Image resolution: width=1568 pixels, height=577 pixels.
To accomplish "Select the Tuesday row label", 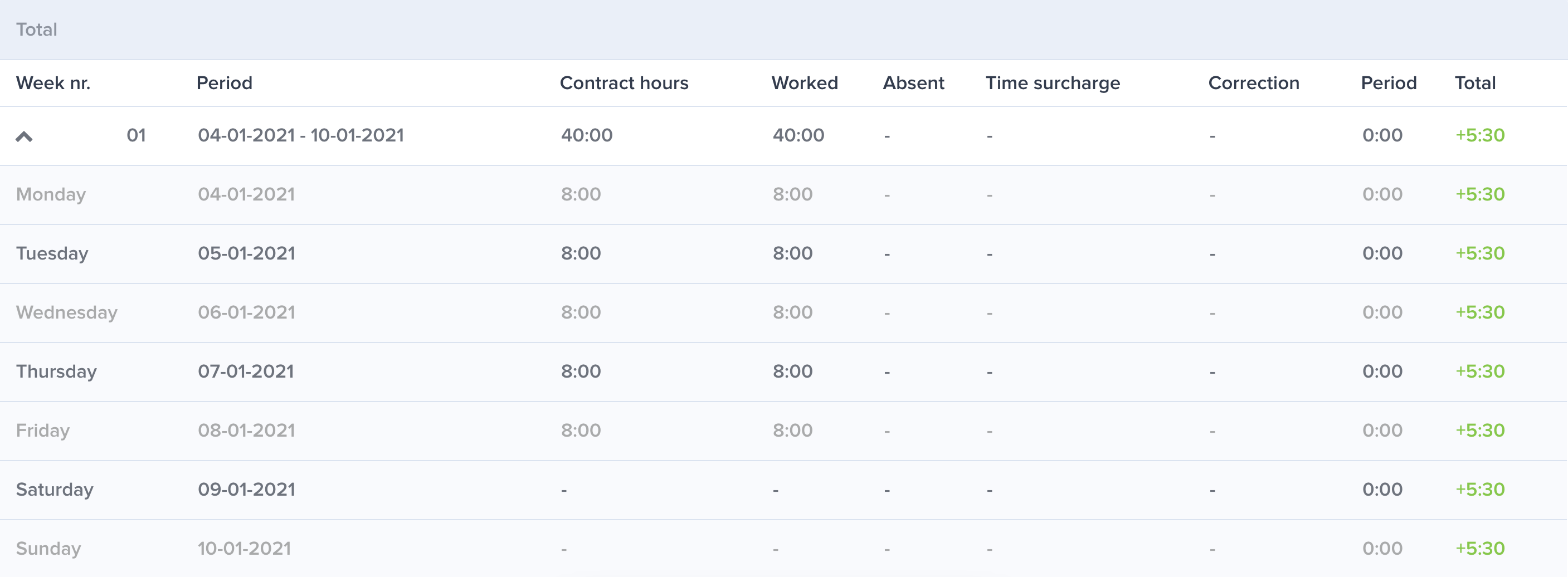I will tap(52, 253).
